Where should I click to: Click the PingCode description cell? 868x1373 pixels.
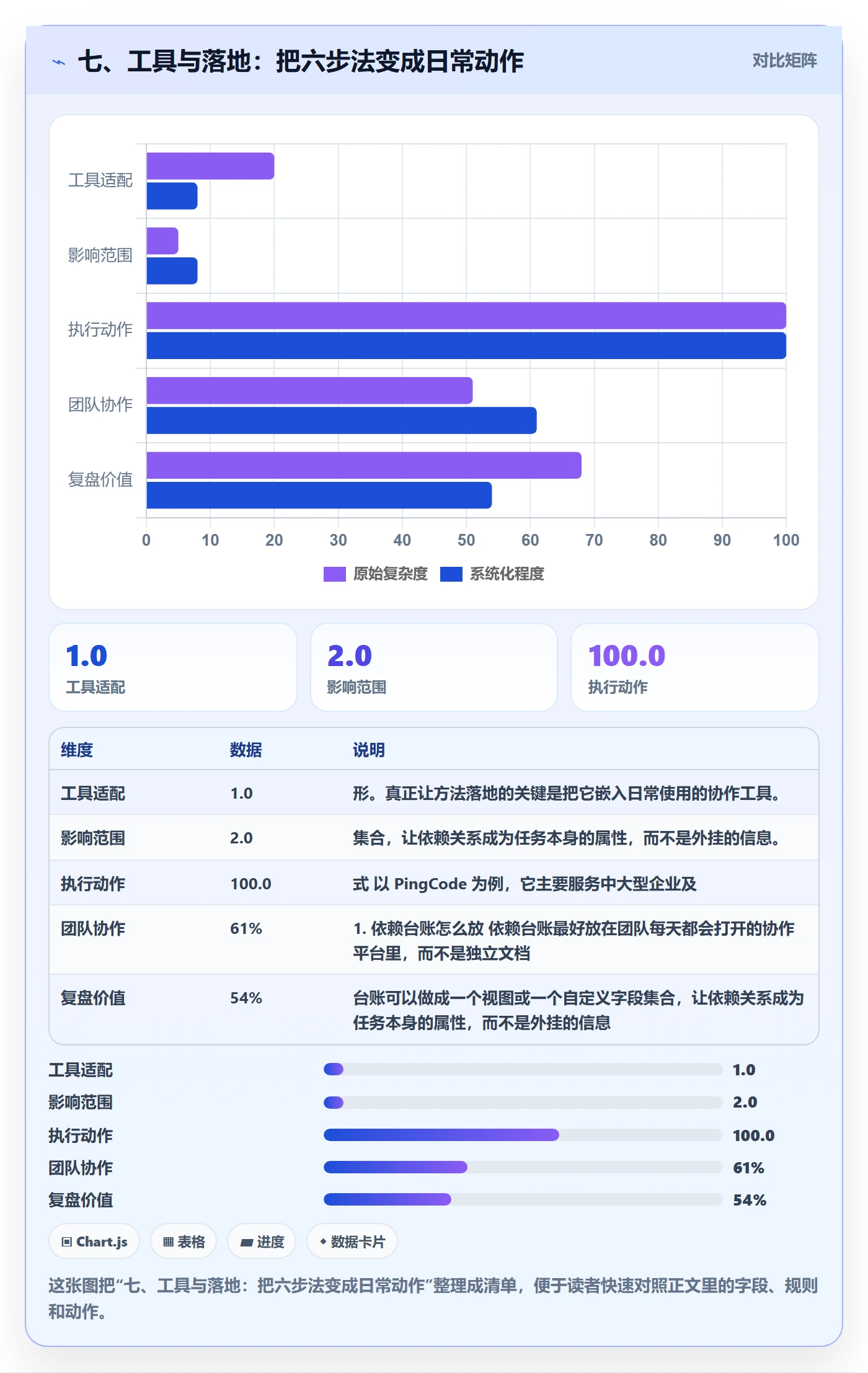click(x=525, y=884)
